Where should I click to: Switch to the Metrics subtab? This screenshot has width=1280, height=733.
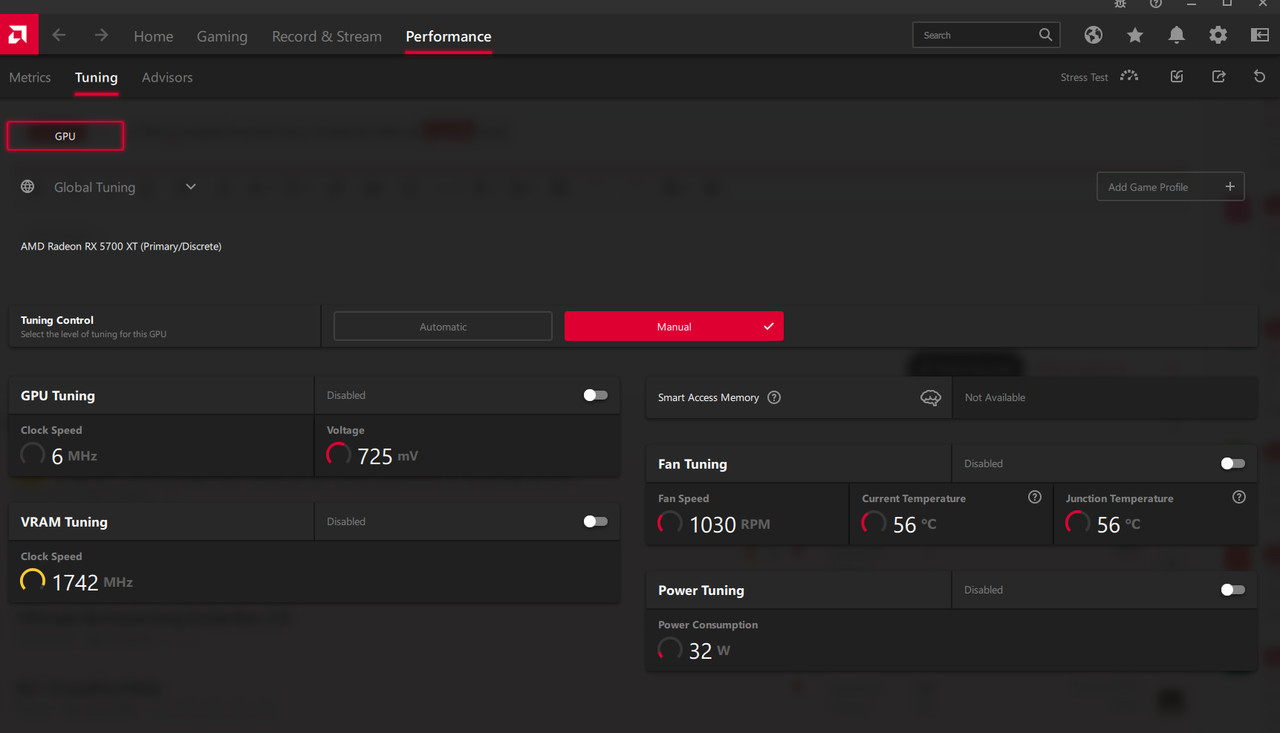pos(30,77)
